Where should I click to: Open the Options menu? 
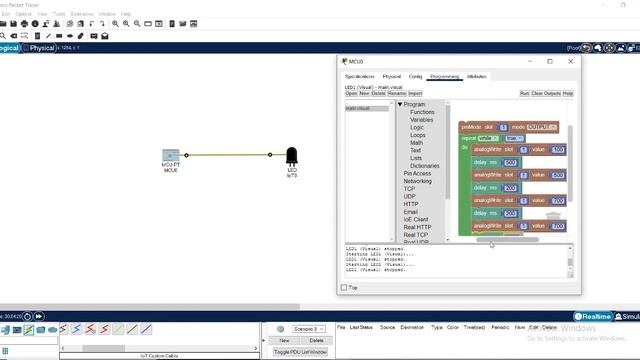click(x=23, y=14)
